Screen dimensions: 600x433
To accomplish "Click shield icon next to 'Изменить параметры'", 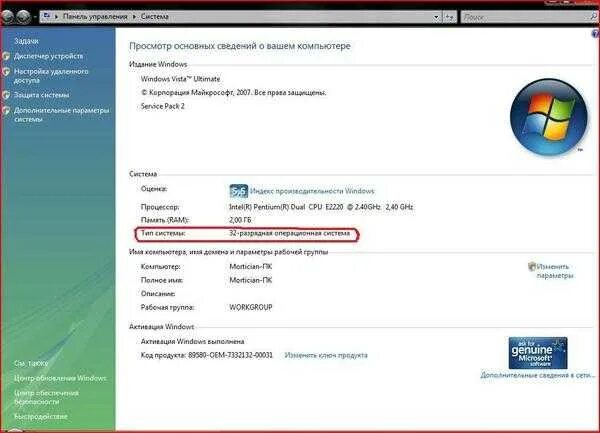I will pyautogui.click(x=532, y=267).
